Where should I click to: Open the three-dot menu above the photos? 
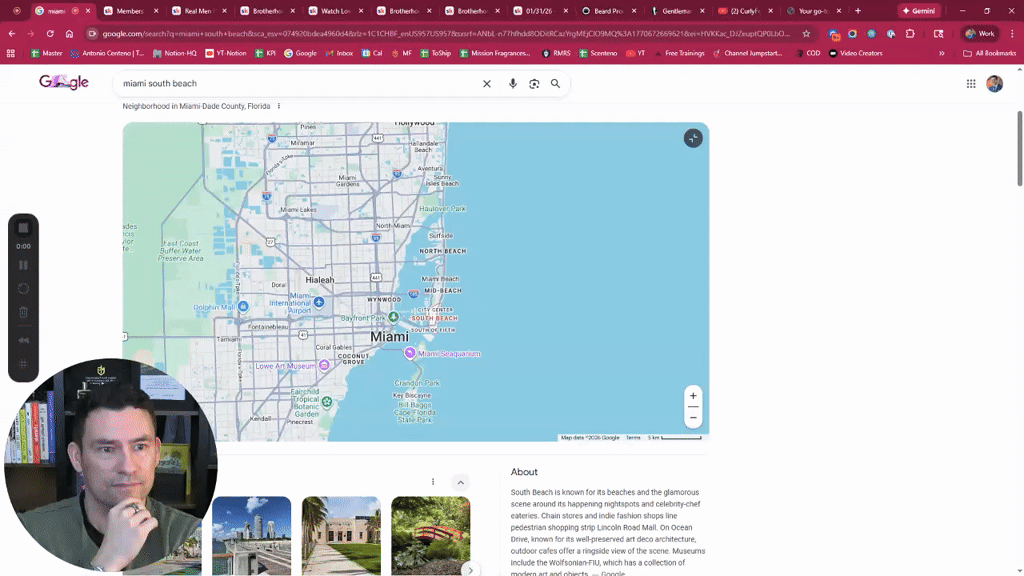(x=433, y=482)
